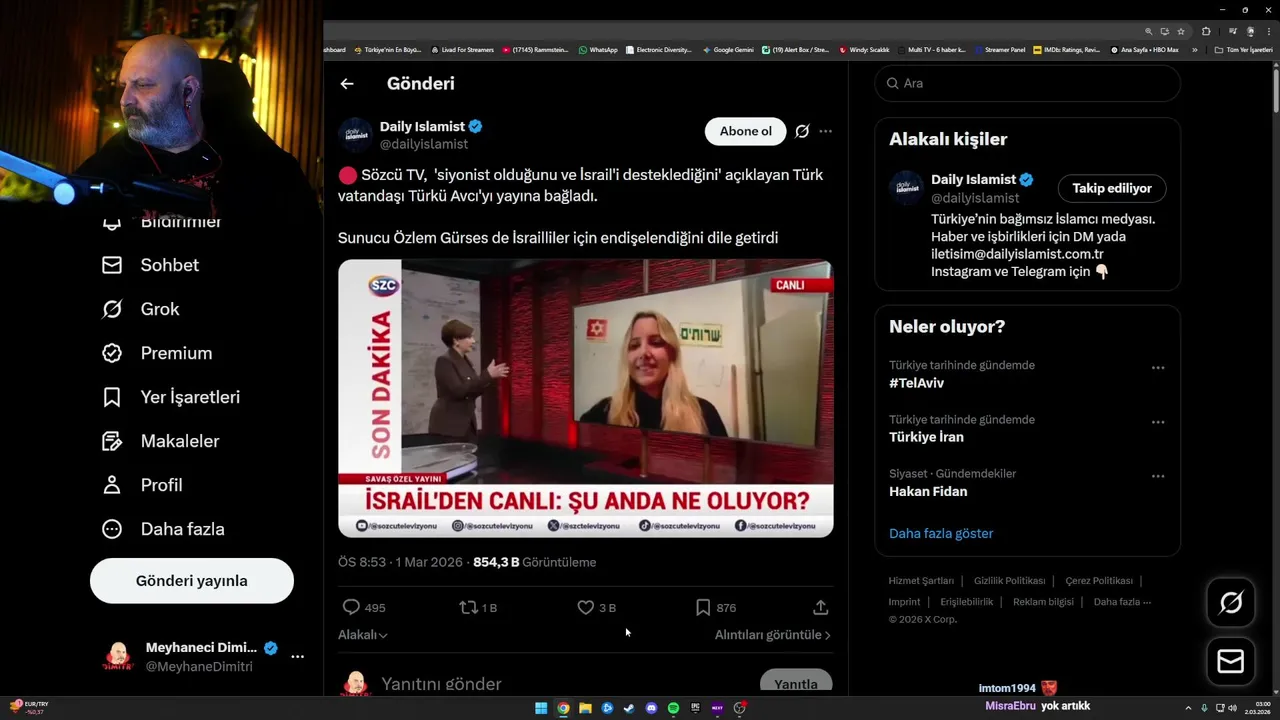Click the share icon on the post

(x=820, y=607)
